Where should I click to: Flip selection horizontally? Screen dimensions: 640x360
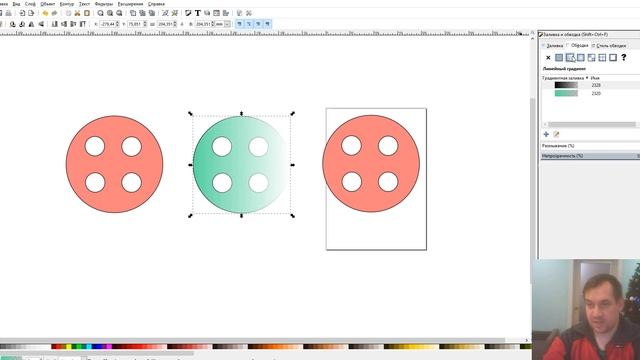[31, 24]
